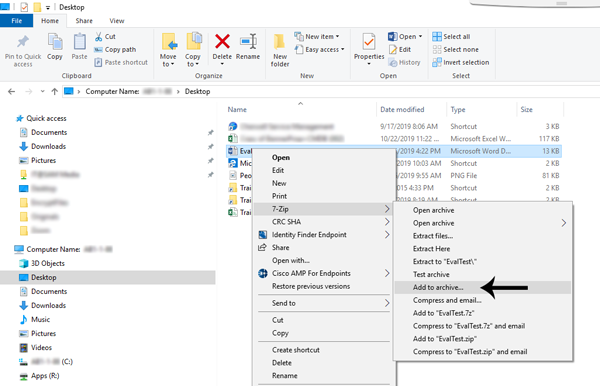Go up one level with up arrow

[x=54, y=91]
